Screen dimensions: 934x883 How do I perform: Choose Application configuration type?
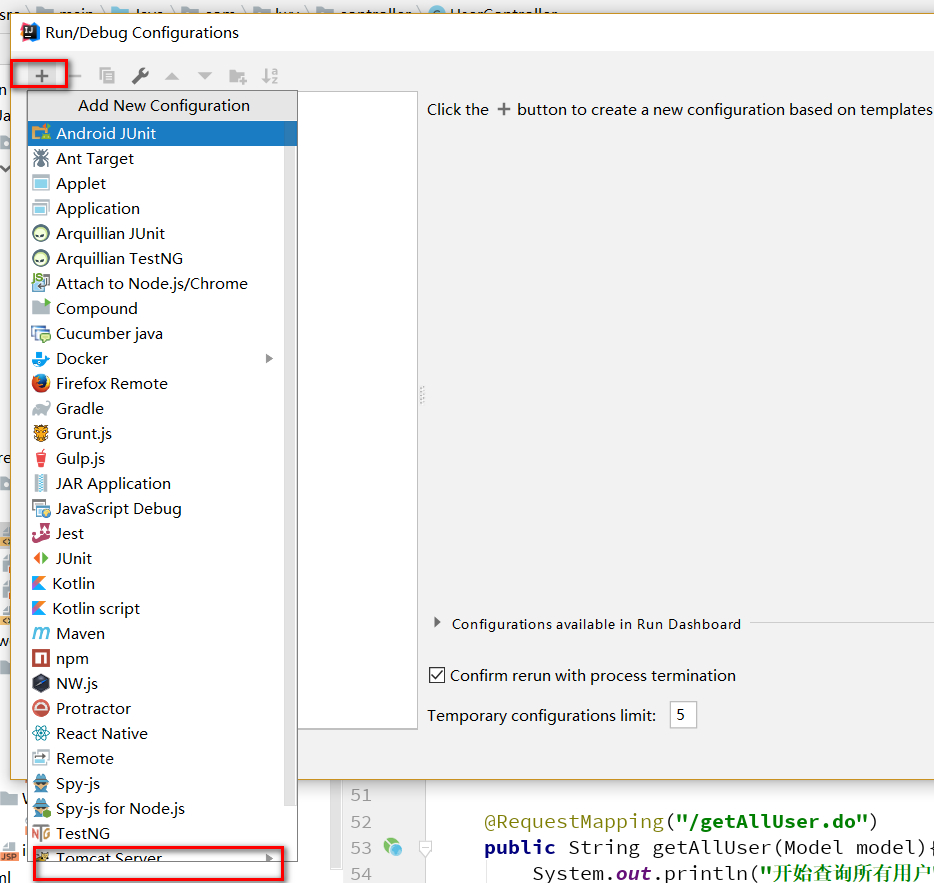(x=162, y=209)
